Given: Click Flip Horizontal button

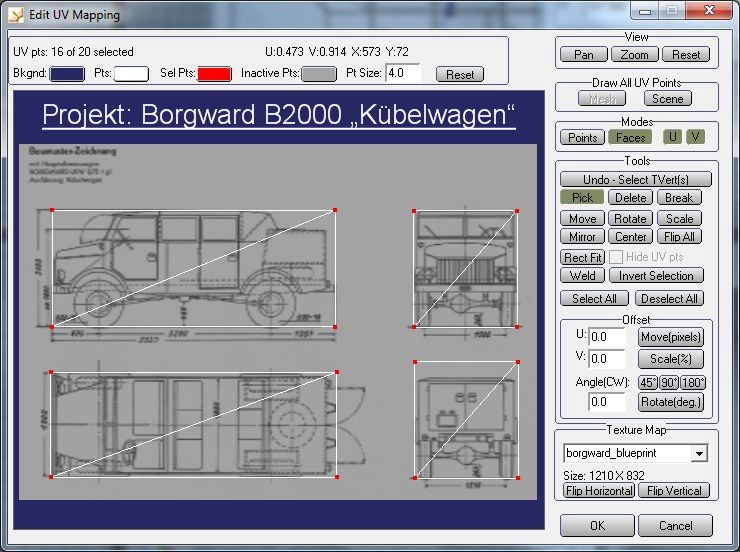Looking at the screenshot, I should [x=599, y=491].
